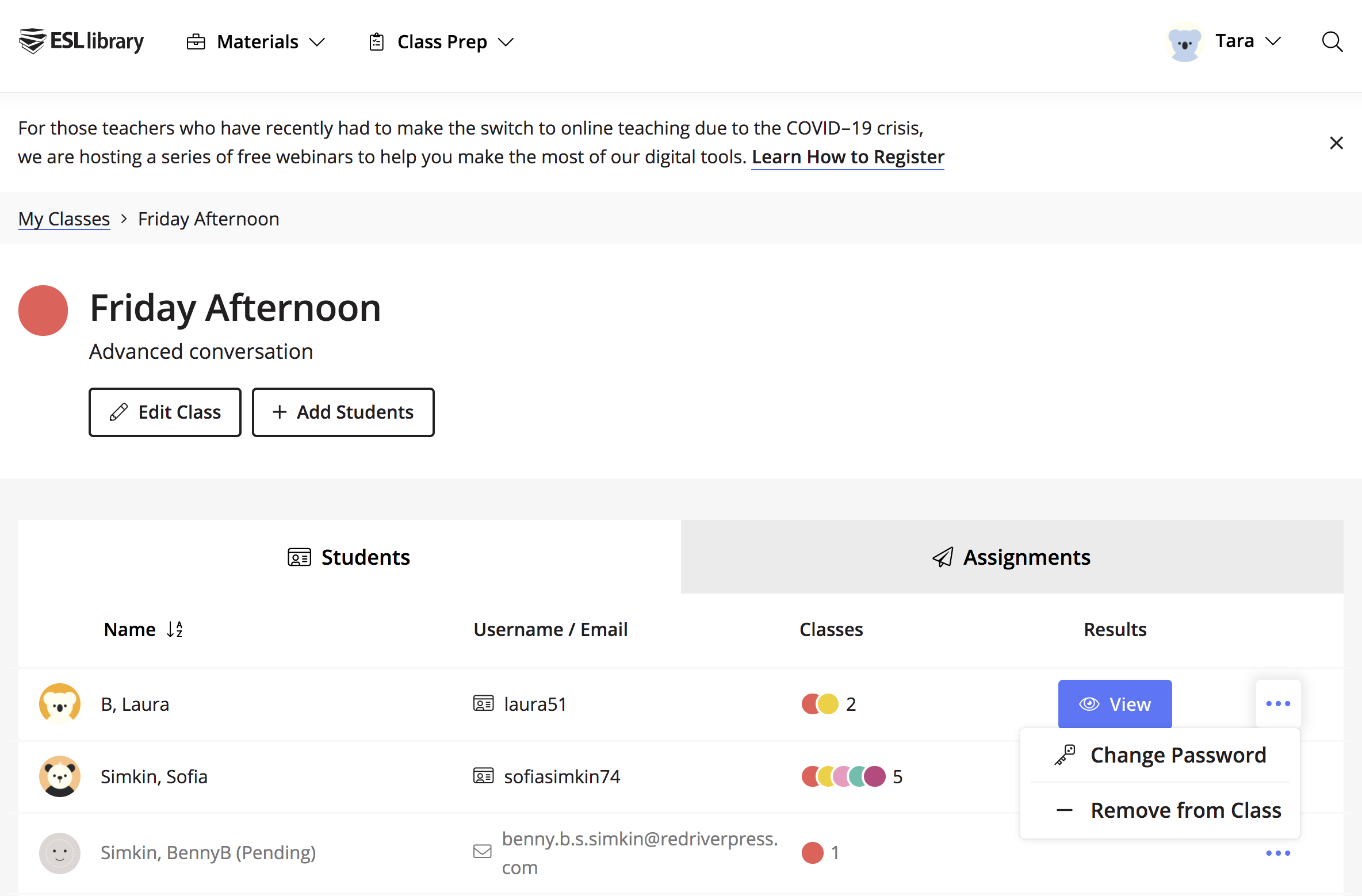The width and height of the screenshot is (1362, 896).
Task: Click the plus icon in Add Students
Action: pyautogui.click(x=280, y=412)
